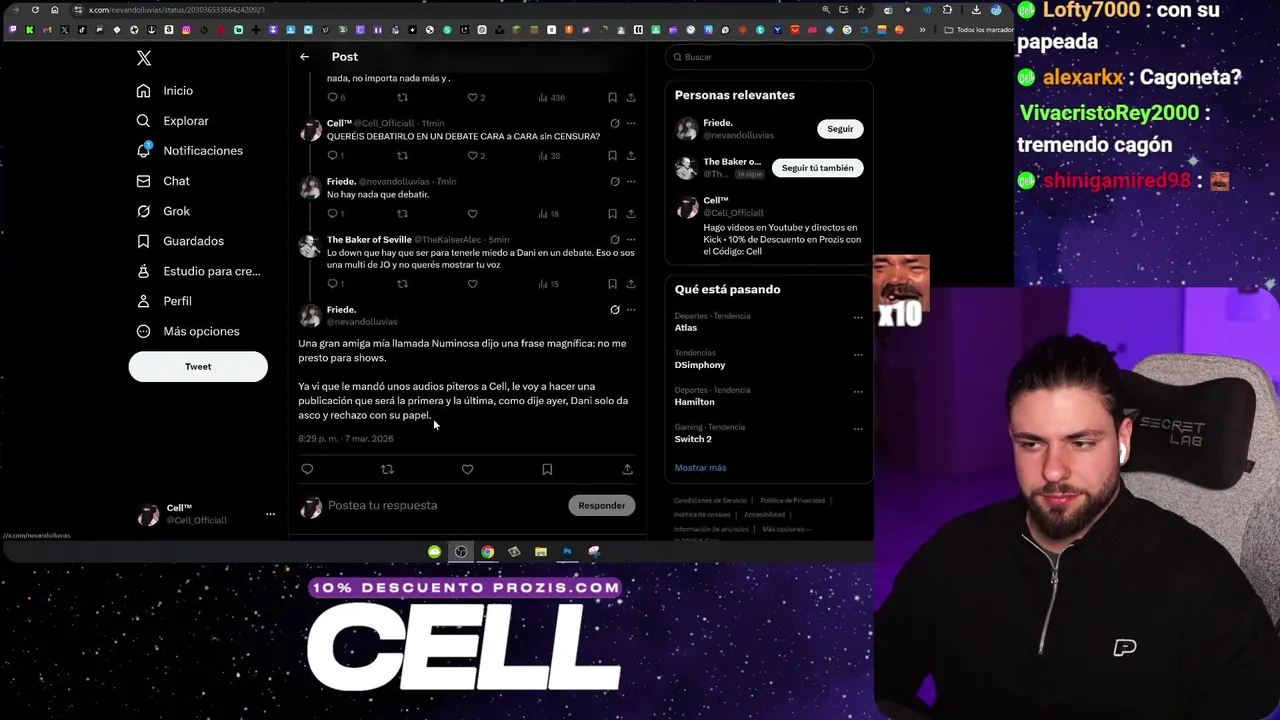Click the browser address bar URL
Viewport: 1280px width, 720px height.
pos(176,10)
